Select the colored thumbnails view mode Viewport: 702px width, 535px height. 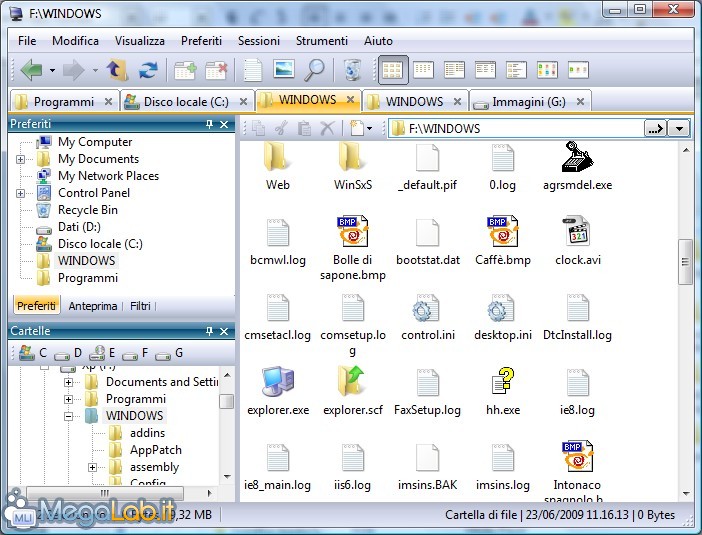pyautogui.click(x=547, y=70)
